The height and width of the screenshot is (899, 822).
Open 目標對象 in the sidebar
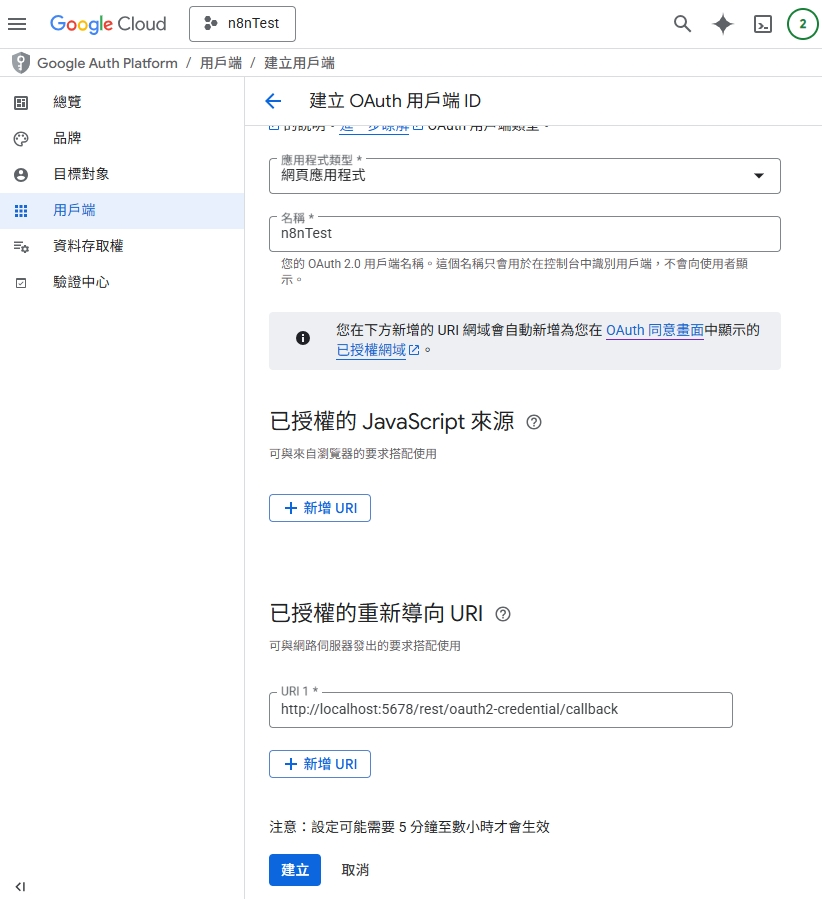(x=122, y=174)
